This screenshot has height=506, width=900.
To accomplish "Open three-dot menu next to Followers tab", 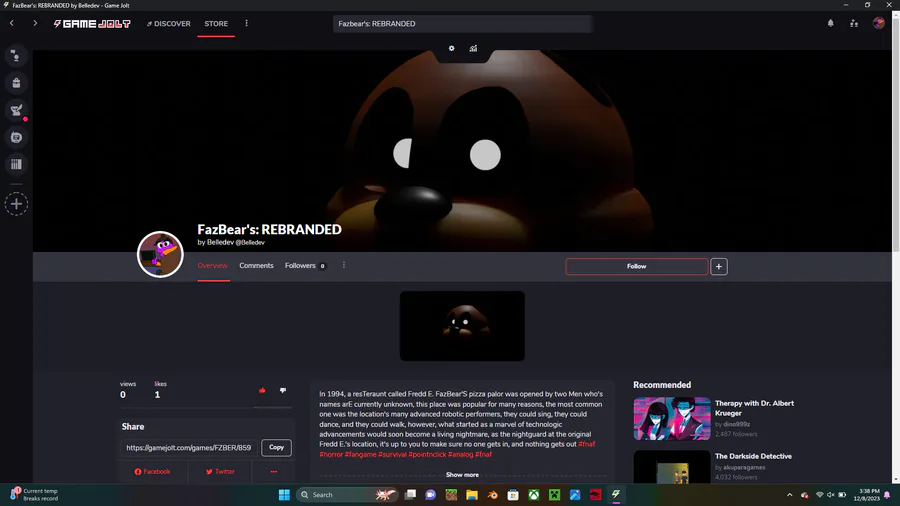I will coord(344,265).
